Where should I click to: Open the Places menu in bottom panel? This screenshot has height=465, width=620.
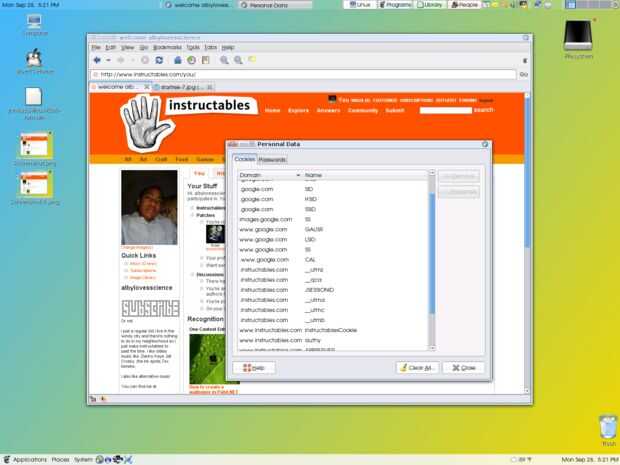60,459
